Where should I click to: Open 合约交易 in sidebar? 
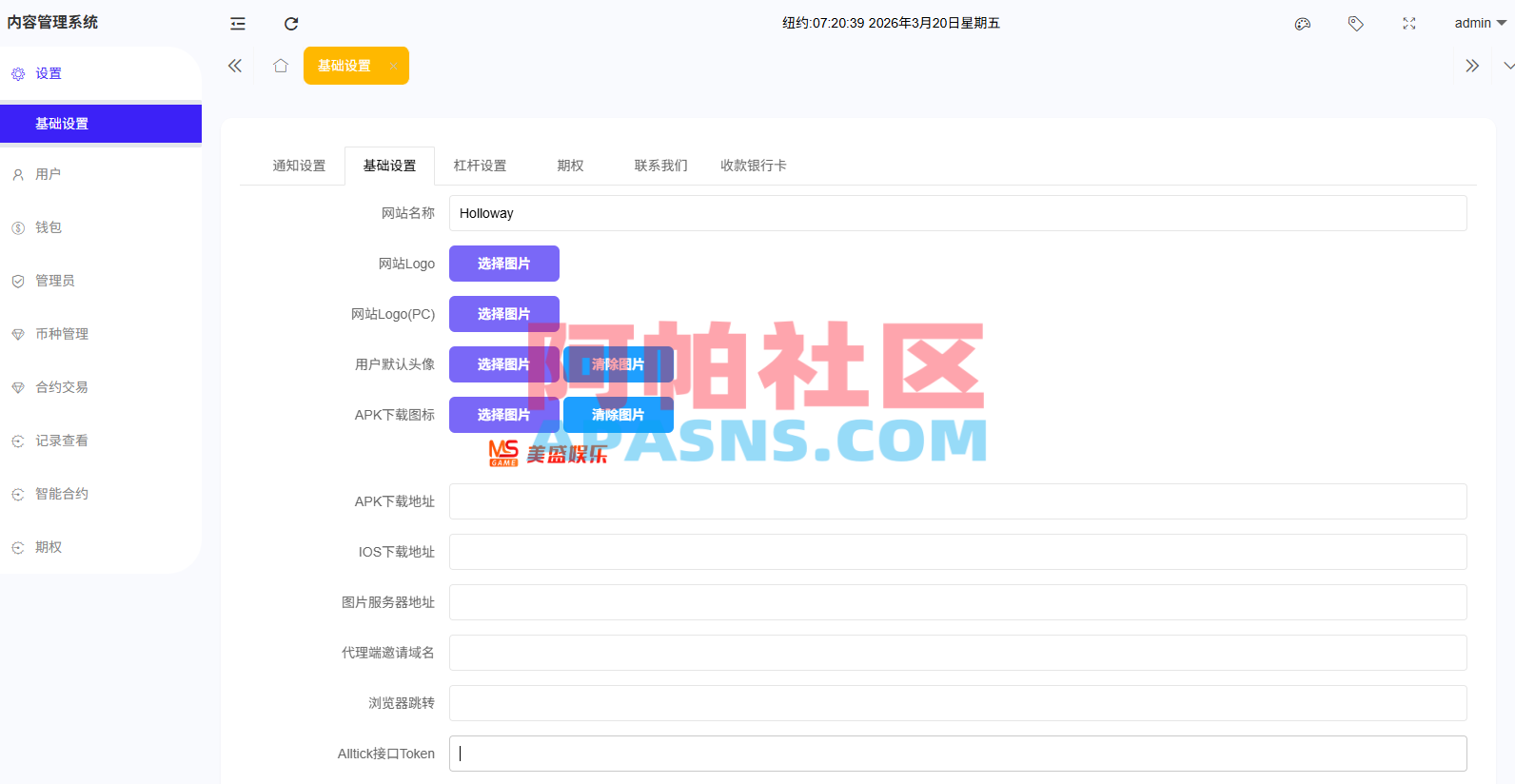(x=100, y=387)
